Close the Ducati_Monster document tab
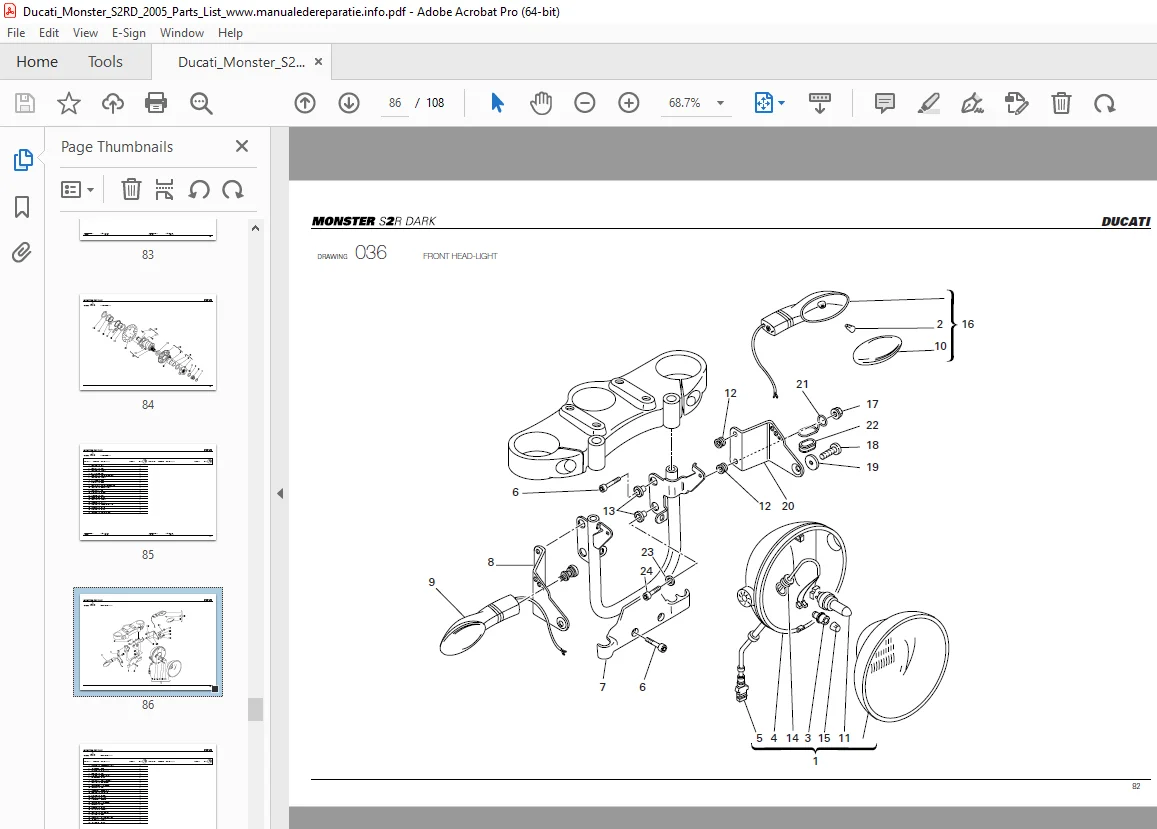The height and width of the screenshot is (829, 1157). click(x=319, y=62)
